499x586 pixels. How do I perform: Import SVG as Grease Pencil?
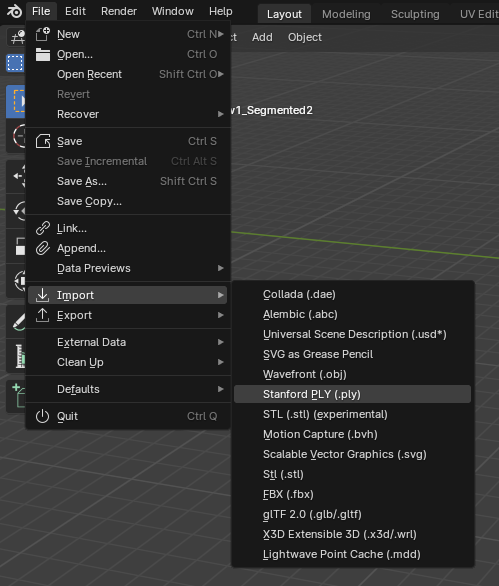pyautogui.click(x=352, y=354)
